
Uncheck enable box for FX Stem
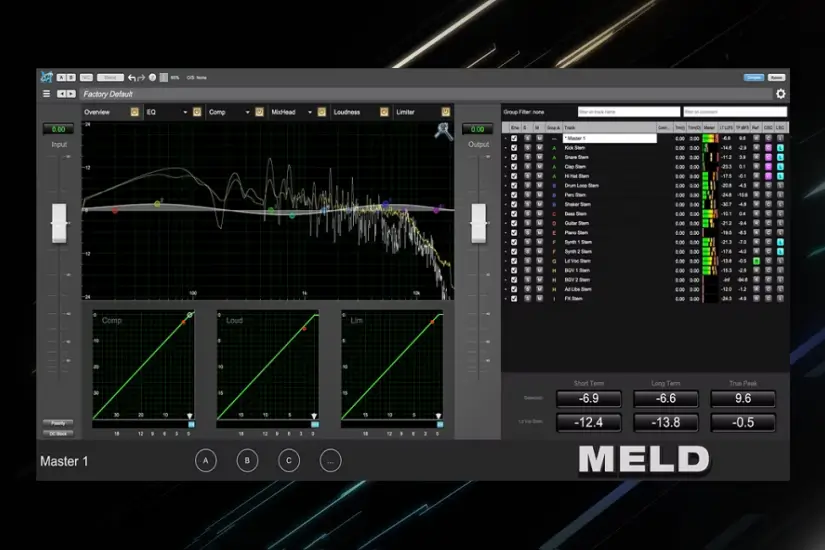tap(514, 298)
